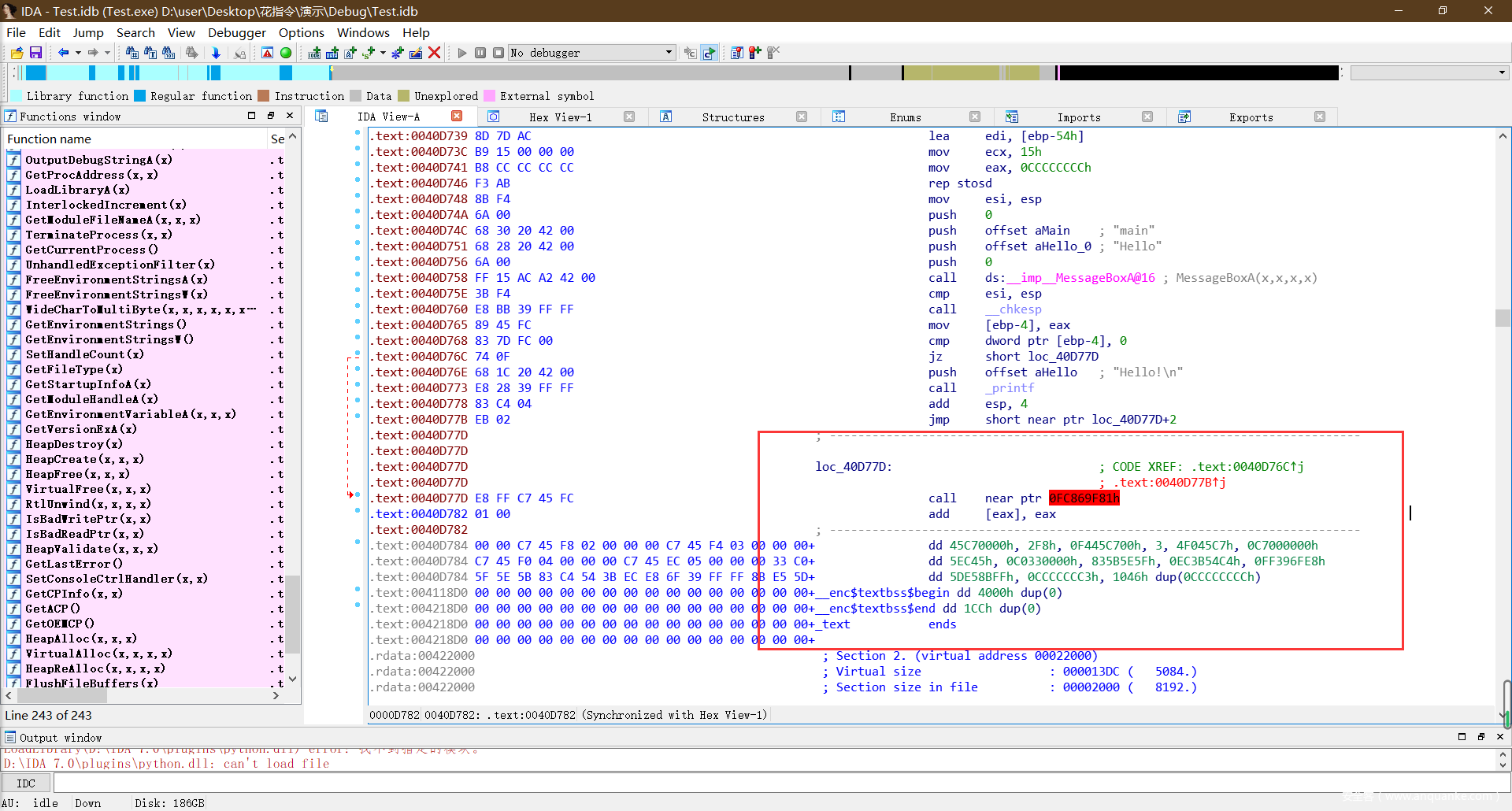Switch to the Imports tab
Screen dimensions: 1512x811
(x=1079, y=117)
